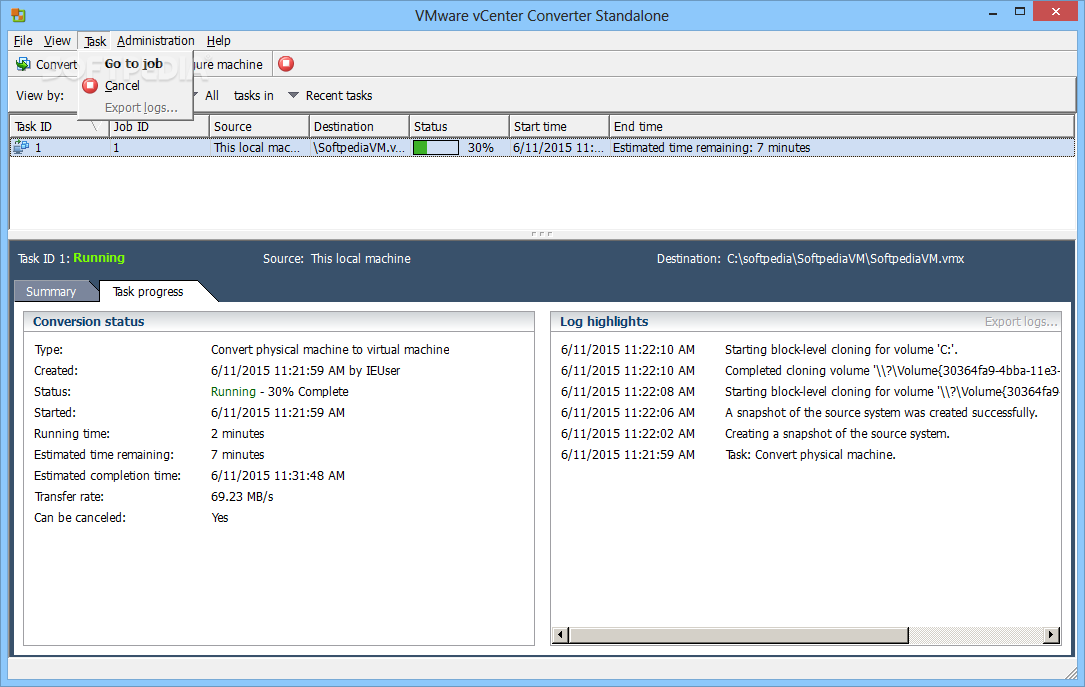Click 'Convert physical machine to virtual machine' type value

coord(330,349)
